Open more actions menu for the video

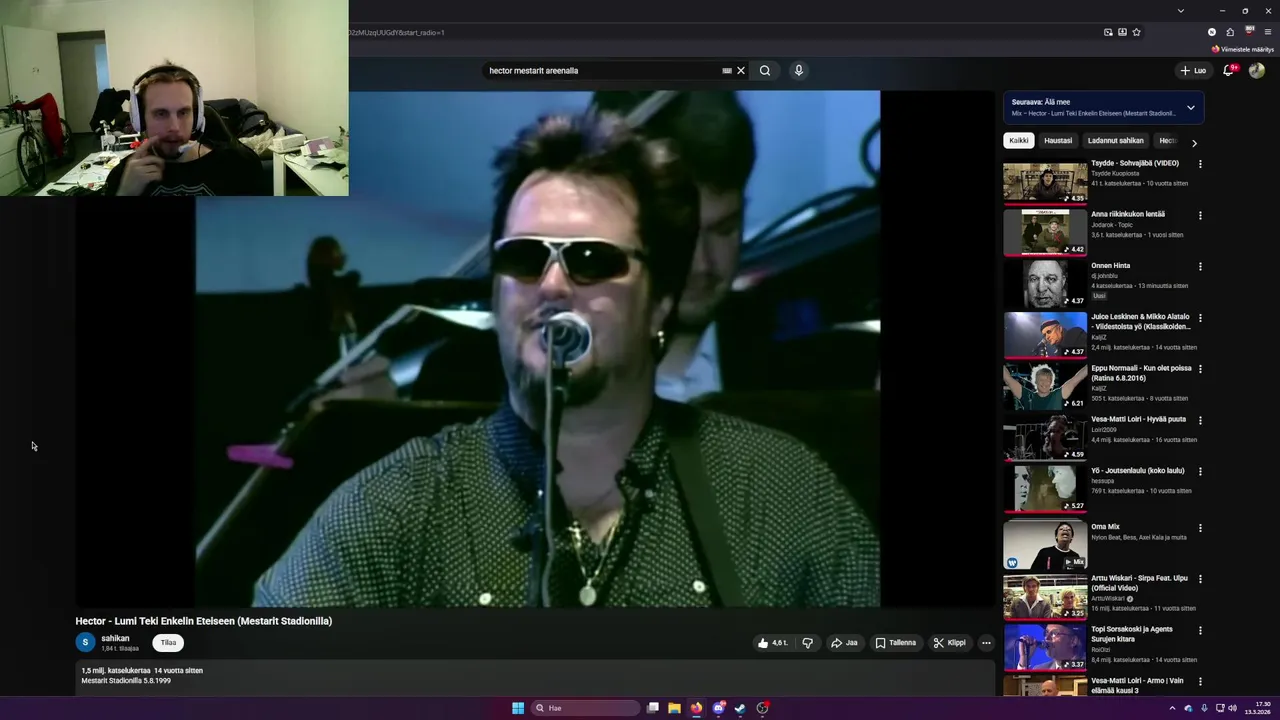pos(986,643)
